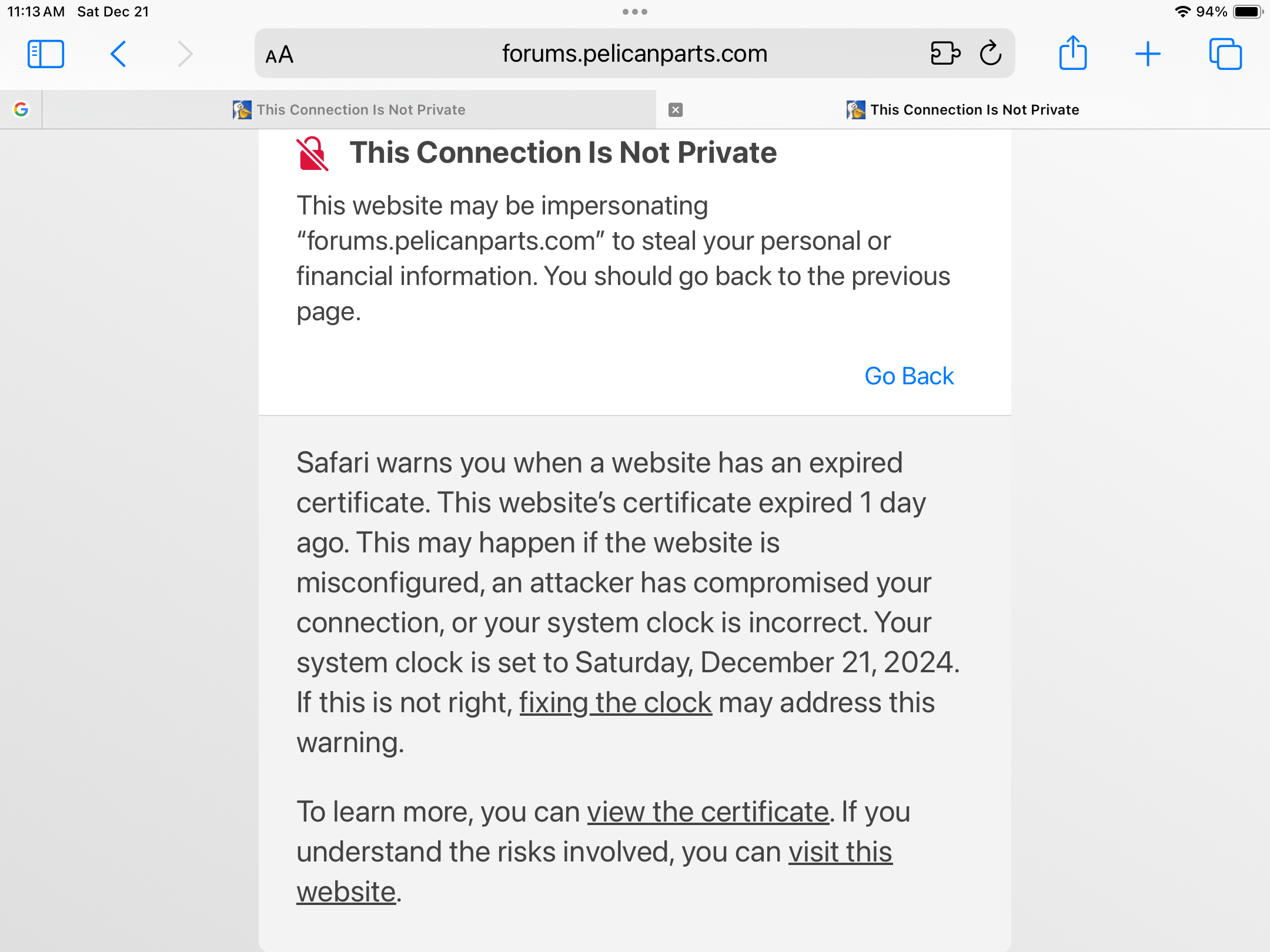Tap the forward navigation arrow
This screenshot has height=952, width=1270.
pyautogui.click(x=185, y=54)
